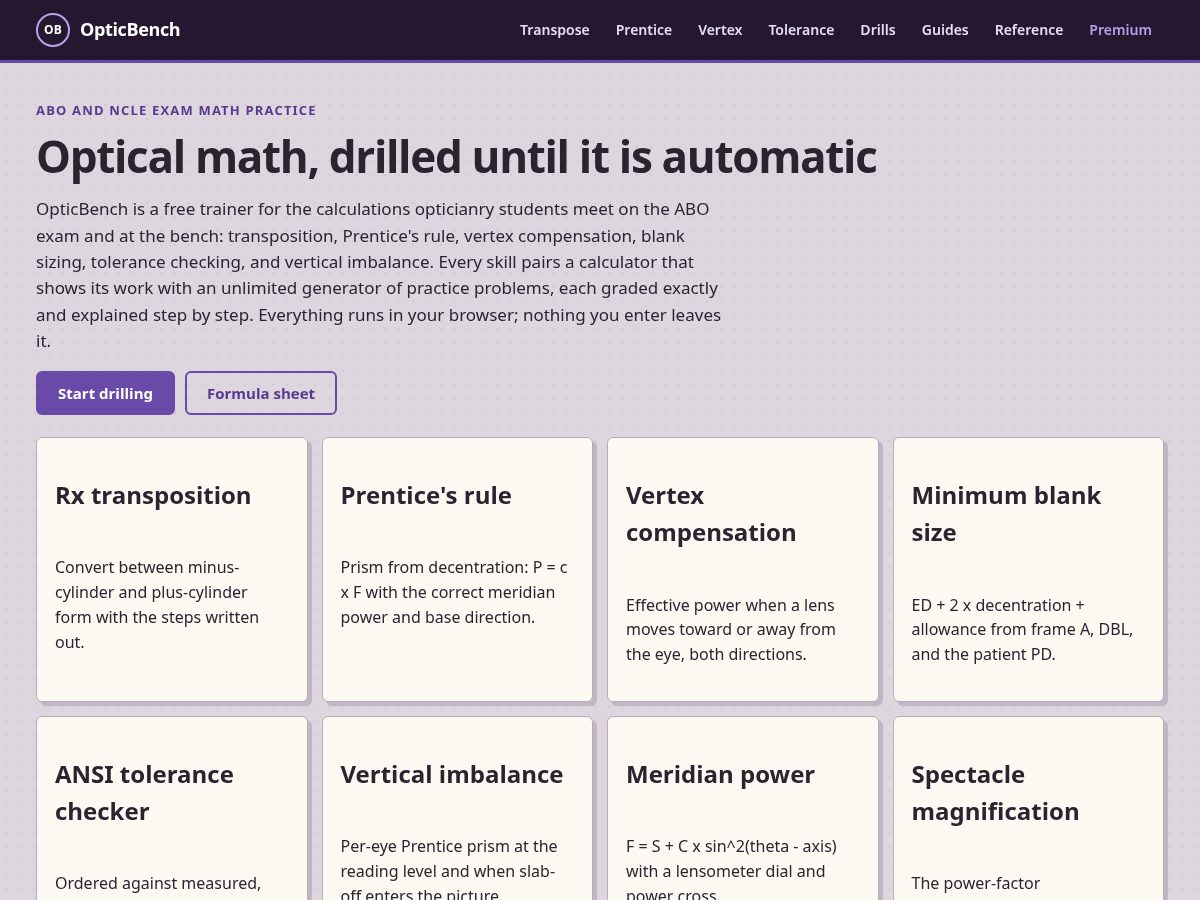
Task: Open the OpticBench home link
Action: pos(108,30)
